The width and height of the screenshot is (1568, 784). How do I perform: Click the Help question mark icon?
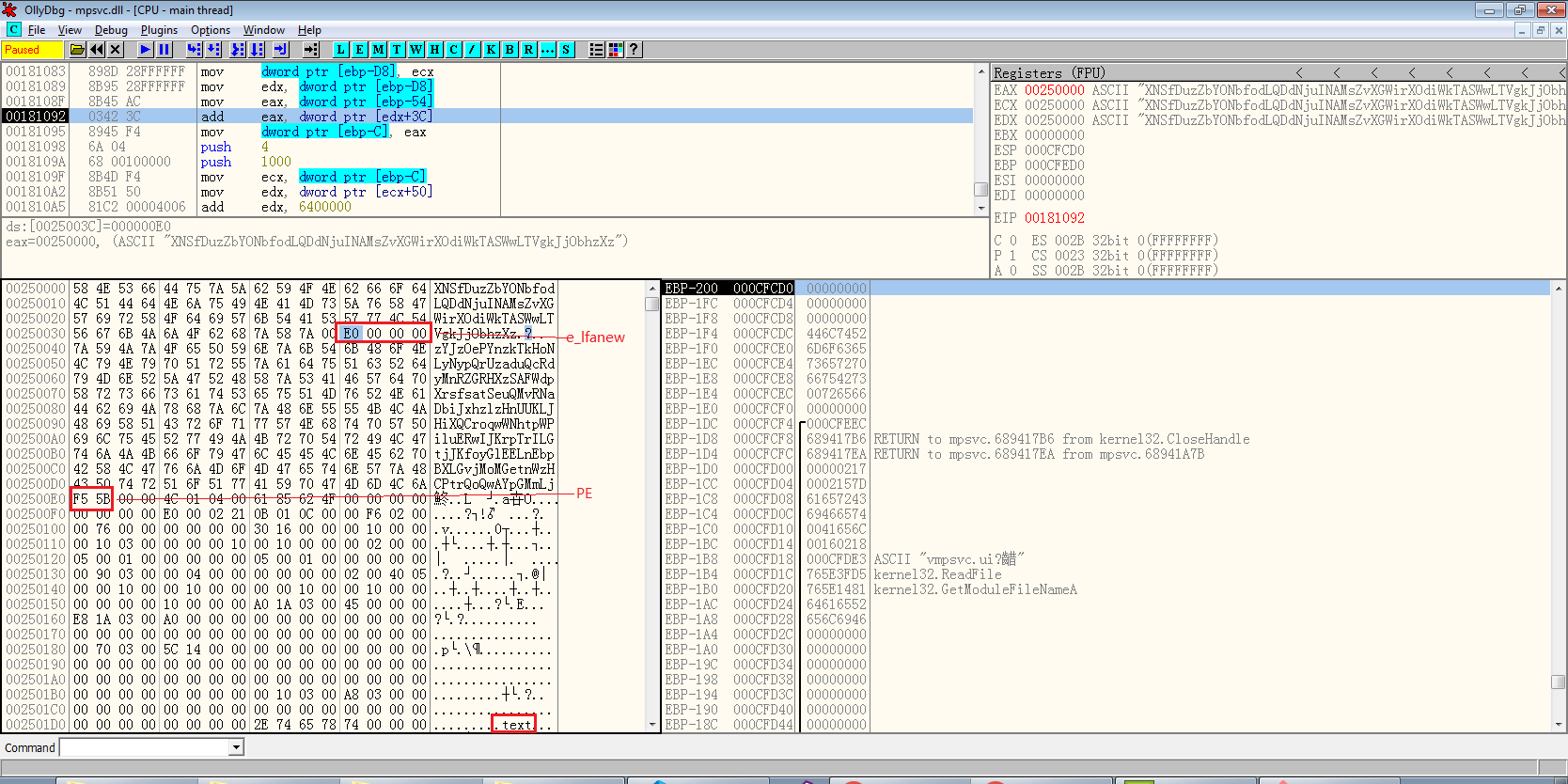(635, 50)
